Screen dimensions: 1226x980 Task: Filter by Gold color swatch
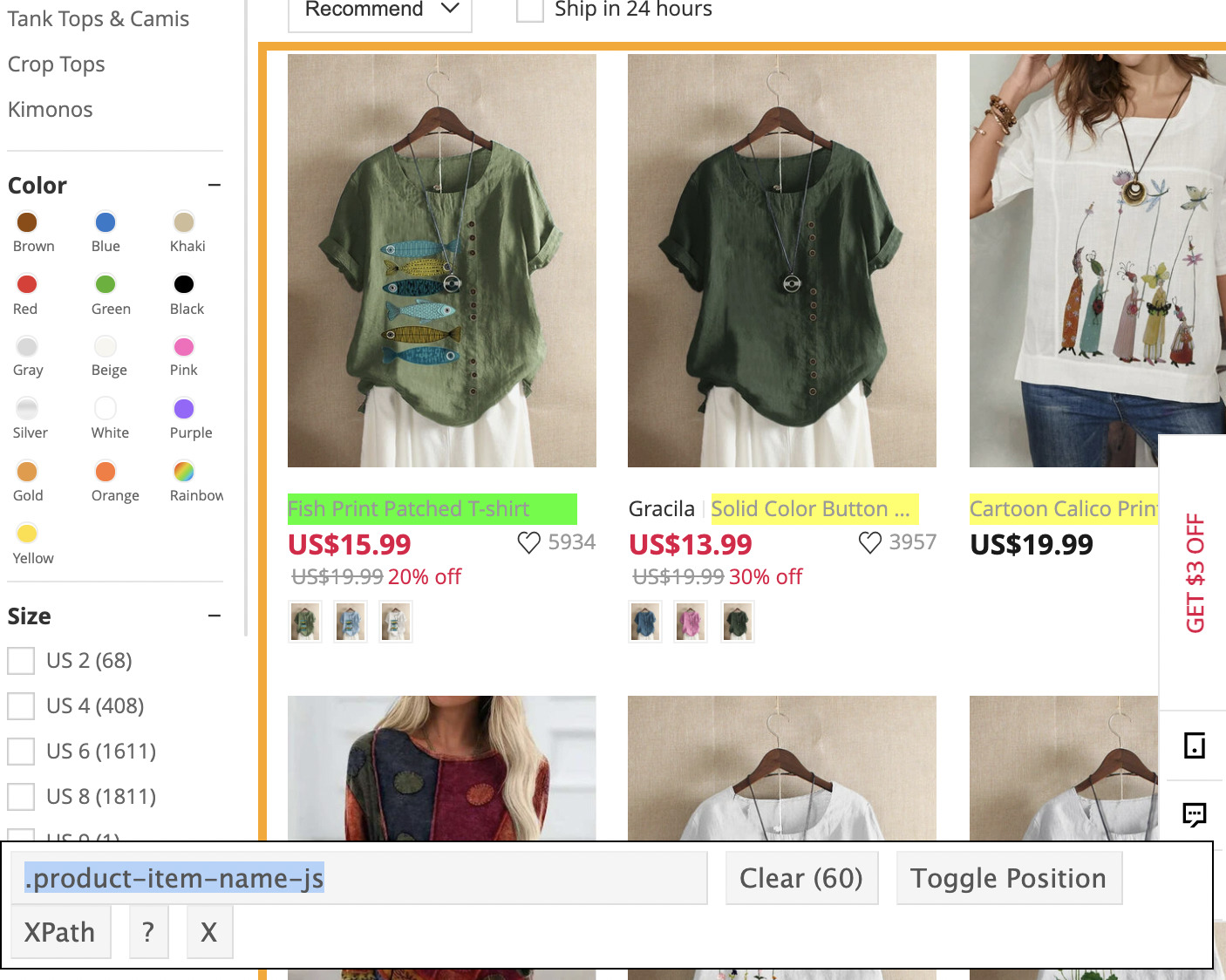click(x=27, y=472)
